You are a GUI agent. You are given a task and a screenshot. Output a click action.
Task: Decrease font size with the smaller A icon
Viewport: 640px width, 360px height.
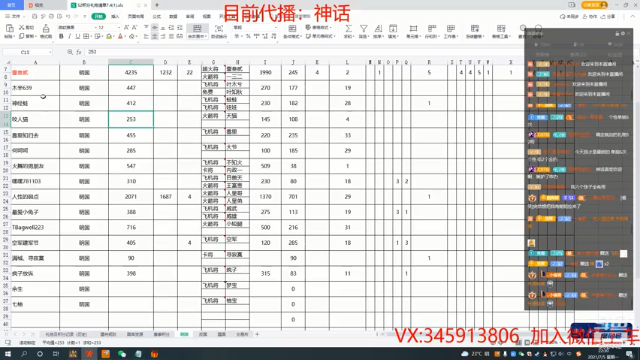coord(134,27)
